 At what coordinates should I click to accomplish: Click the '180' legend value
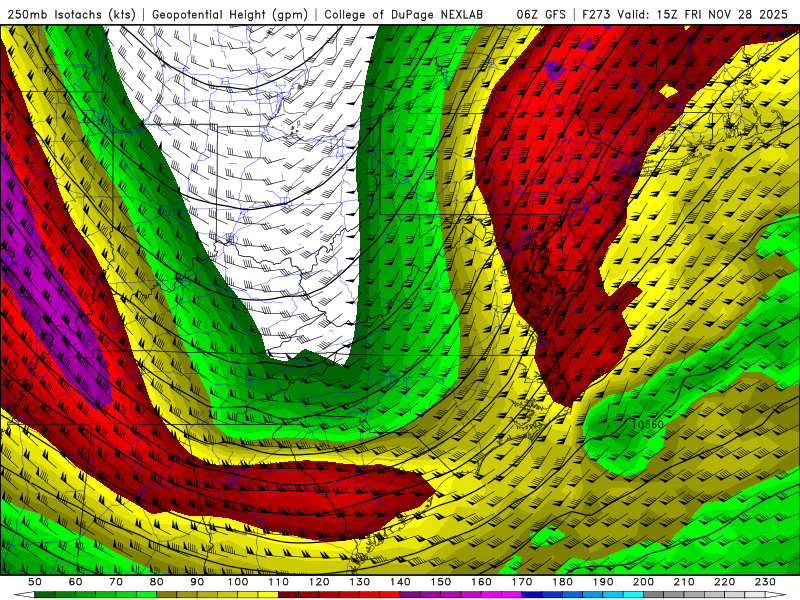coord(562,582)
